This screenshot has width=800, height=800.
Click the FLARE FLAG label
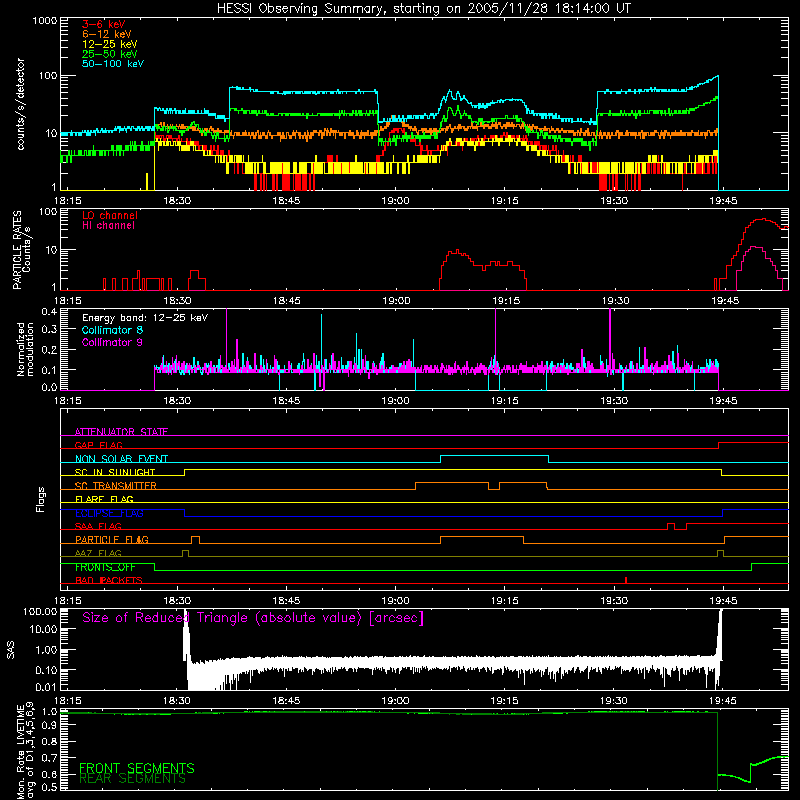[104, 499]
